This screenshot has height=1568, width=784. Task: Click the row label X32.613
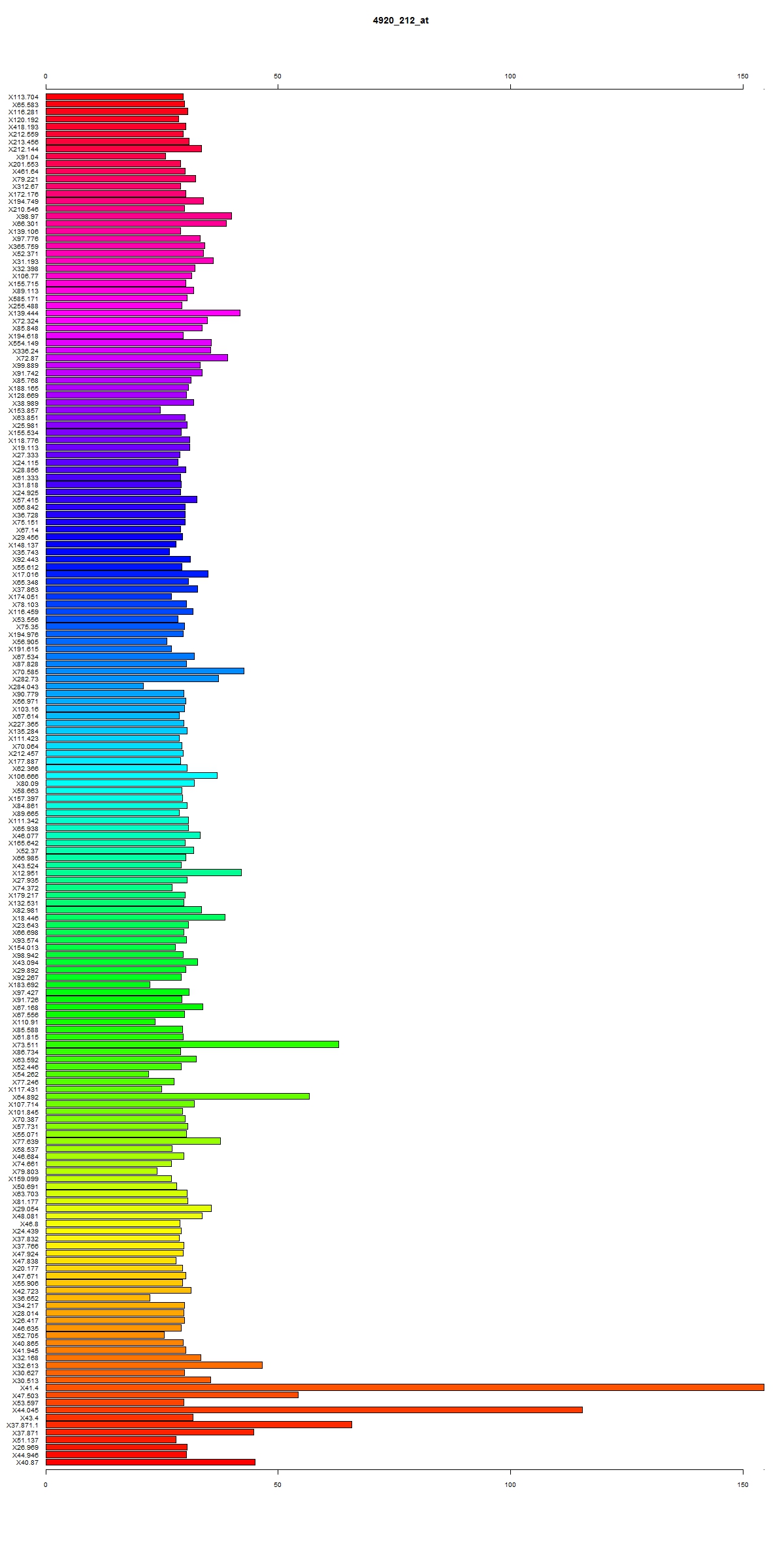(x=25, y=1365)
